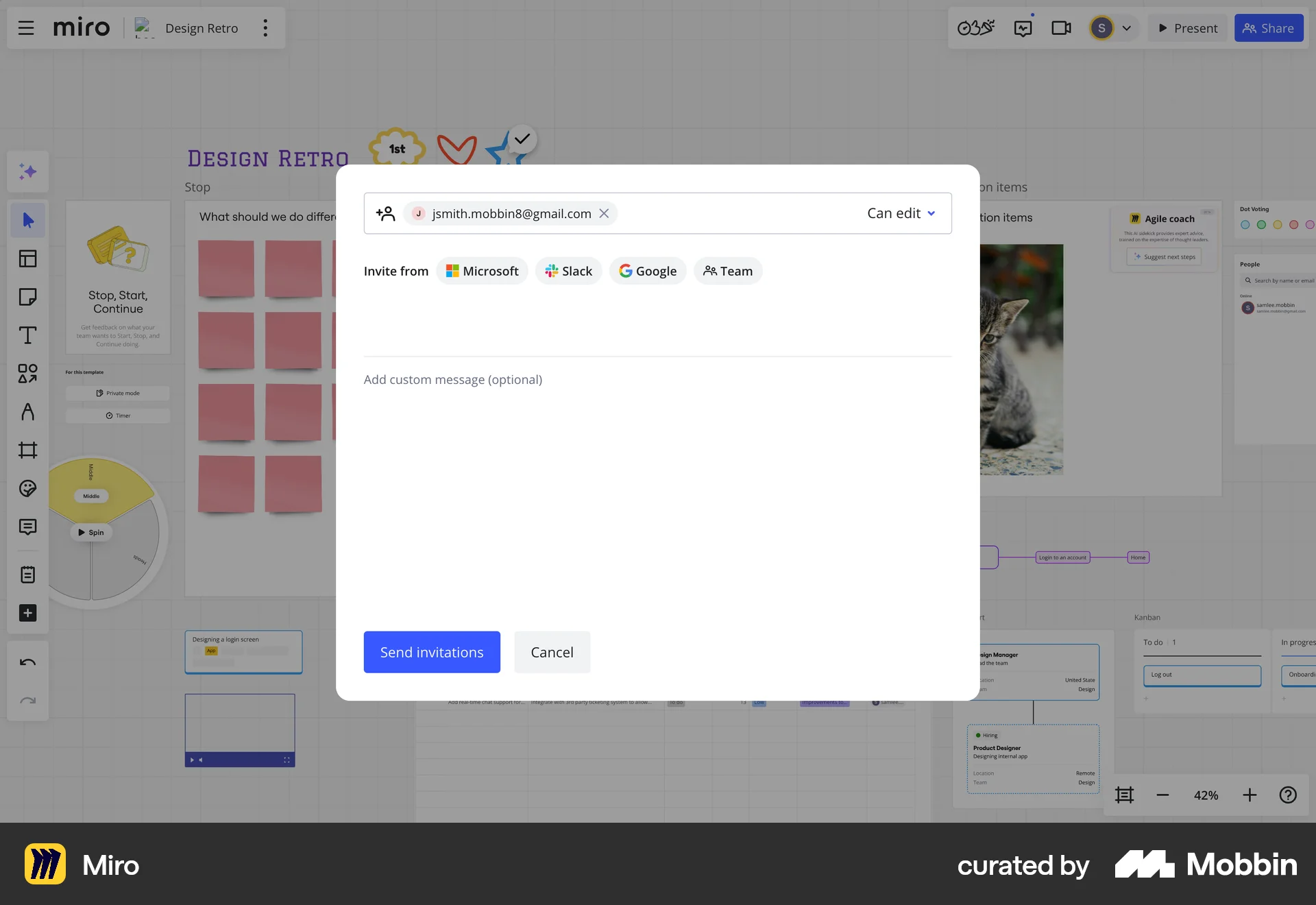Start a video chat from the top bar
Viewport: 1316px width, 905px height.
click(1061, 27)
